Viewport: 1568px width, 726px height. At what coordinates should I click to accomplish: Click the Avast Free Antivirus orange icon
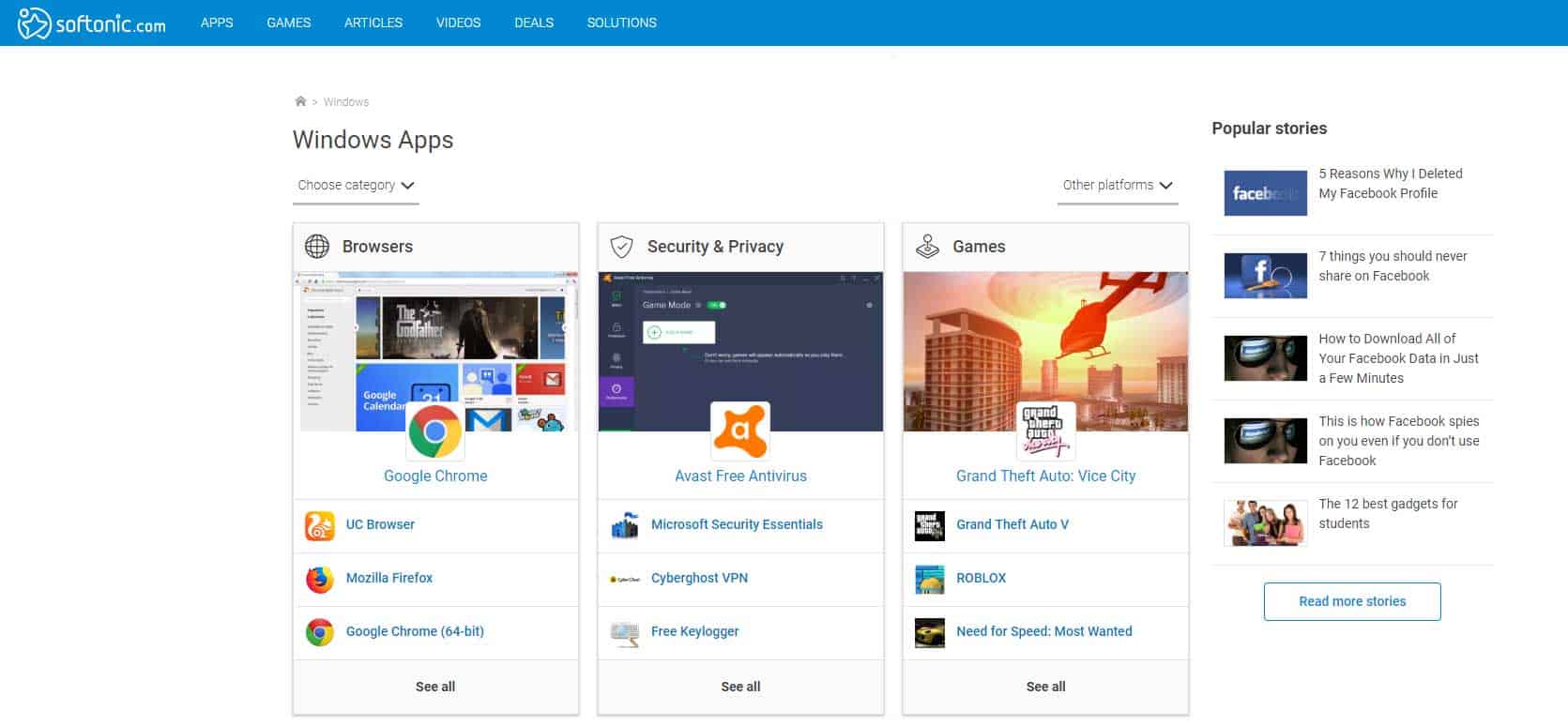click(x=740, y=431)
